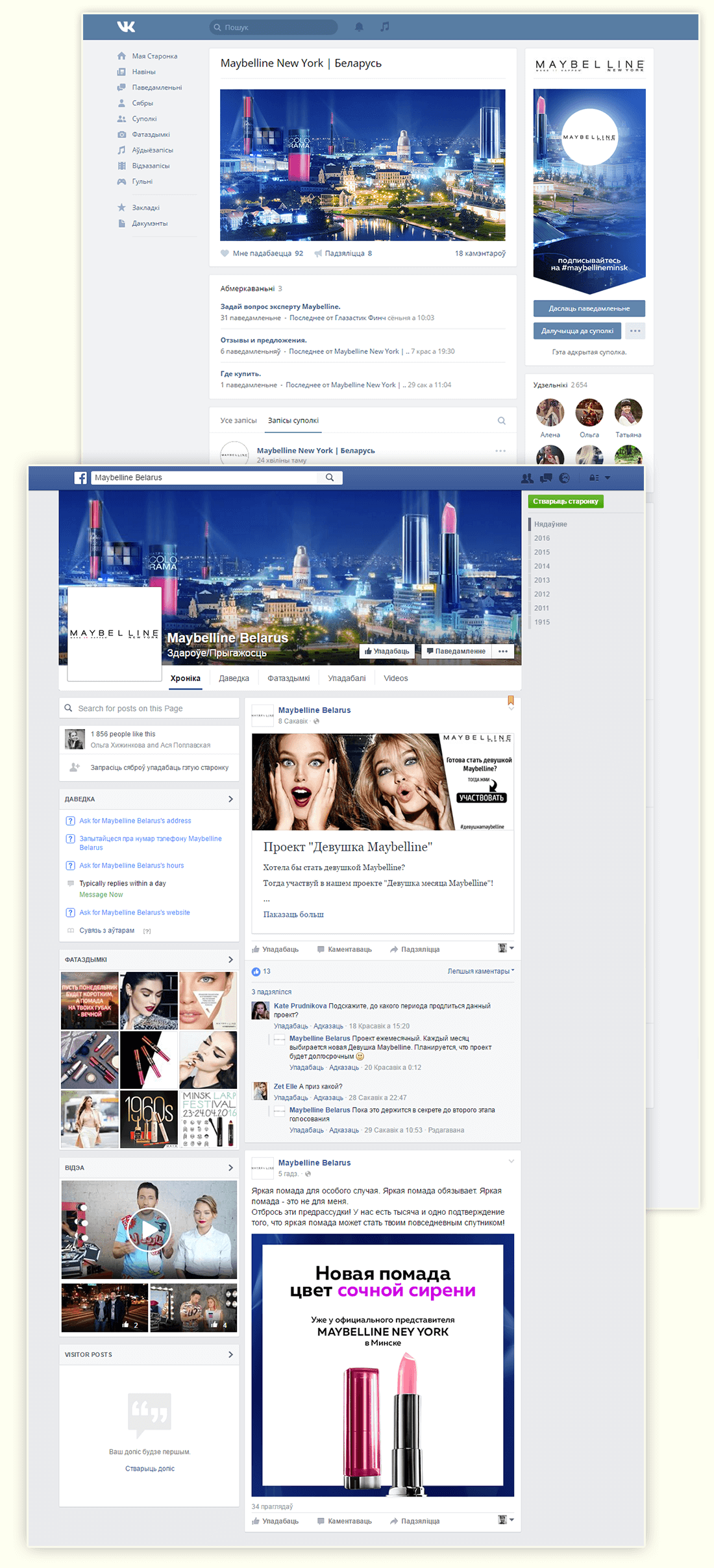Open Facebook page more-options dots
The width and height of the screenshot is (714, 1568).
point(503,651)
